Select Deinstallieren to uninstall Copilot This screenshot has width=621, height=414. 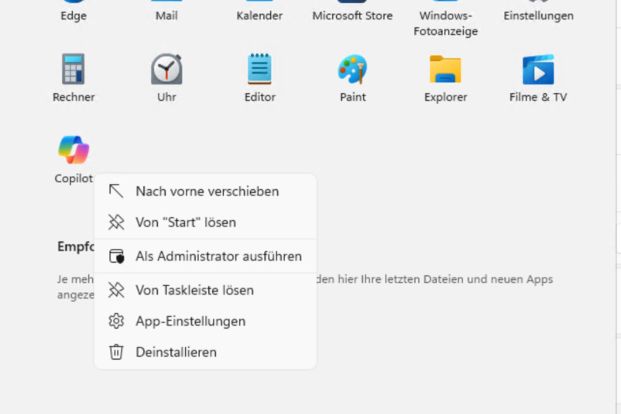(205, 352)
